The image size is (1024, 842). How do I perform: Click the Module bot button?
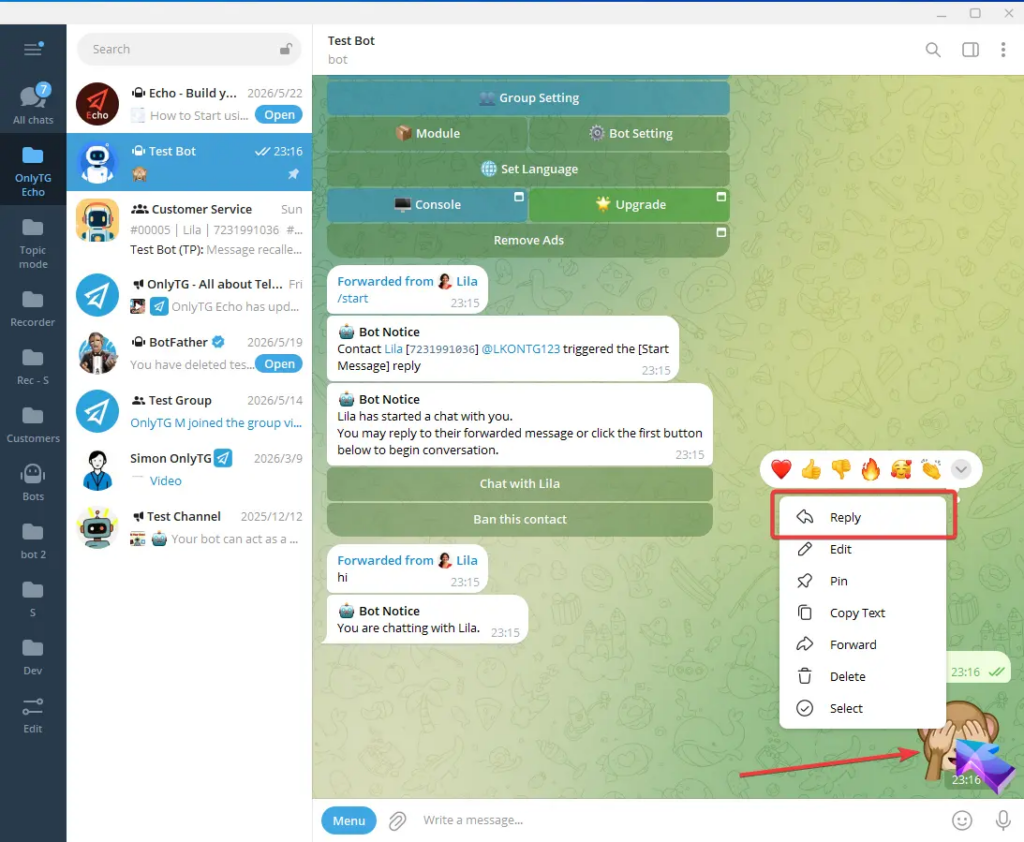coord(427,133)
